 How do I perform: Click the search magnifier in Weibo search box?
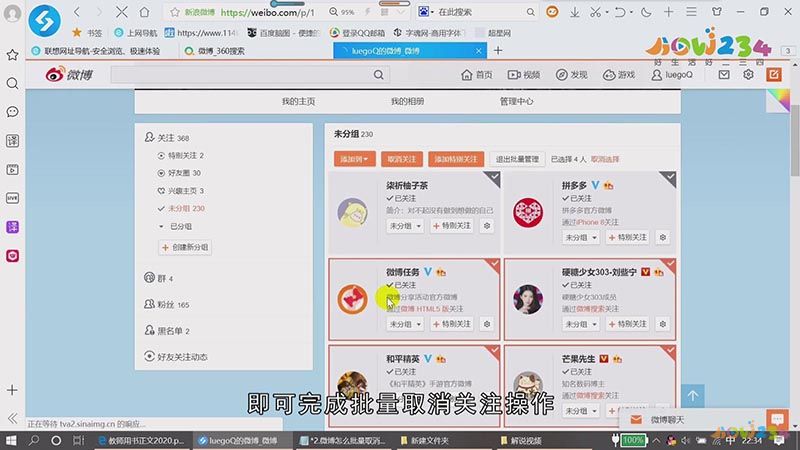point(378,75)
